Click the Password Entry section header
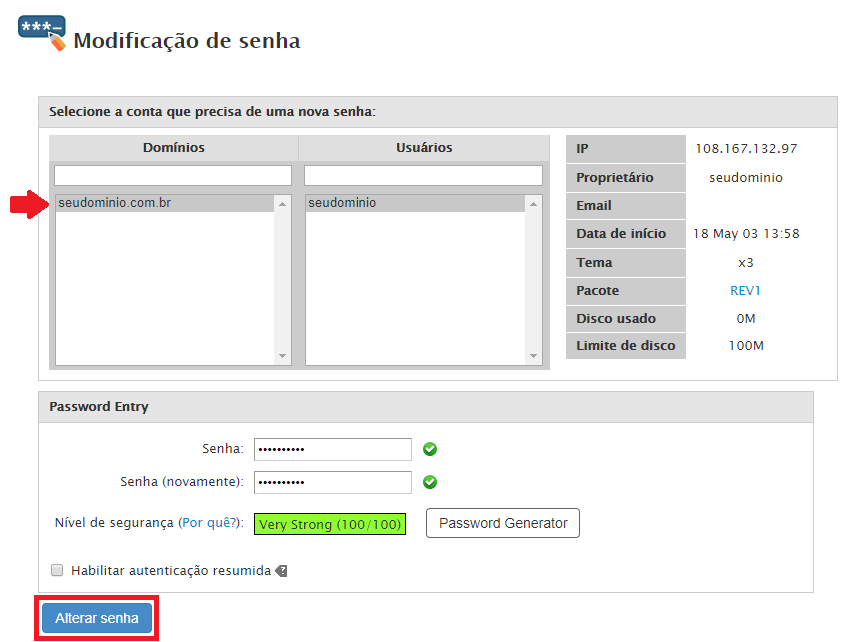The image size is (844, 642). [426, 407]
